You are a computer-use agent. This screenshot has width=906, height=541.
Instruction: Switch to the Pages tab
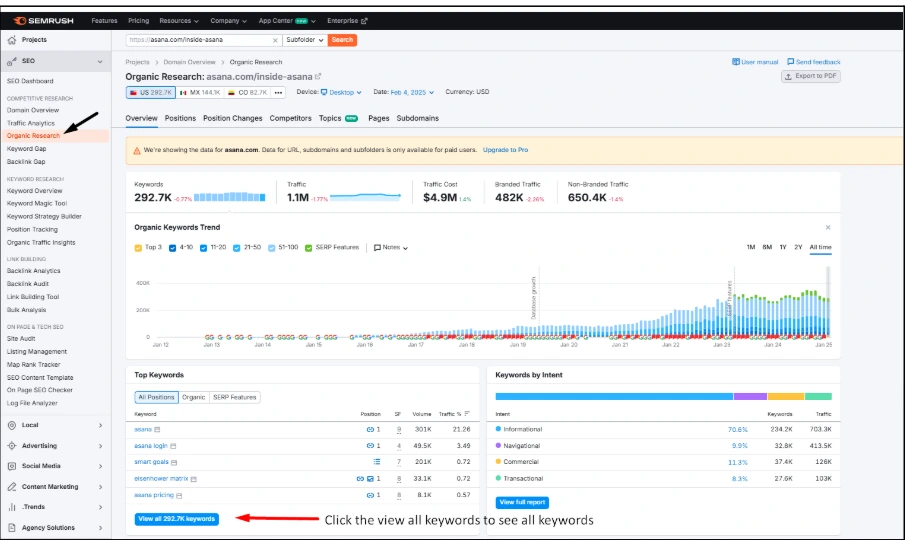point(378,118)
